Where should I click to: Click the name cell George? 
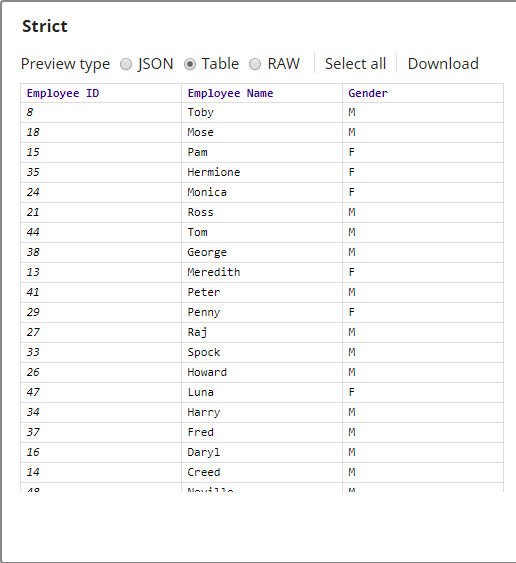[262, 252]
